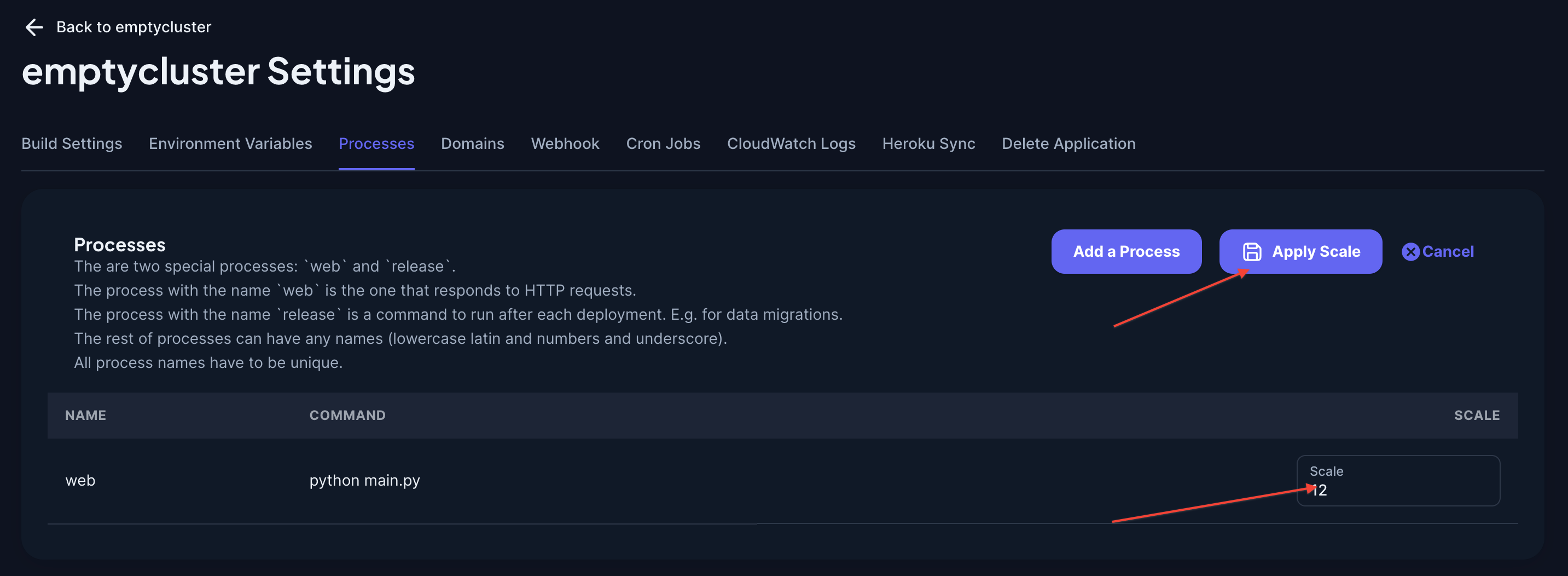Open the Build Settings tab
This screenshot has width=1568, height=576.
click(72, 143)
